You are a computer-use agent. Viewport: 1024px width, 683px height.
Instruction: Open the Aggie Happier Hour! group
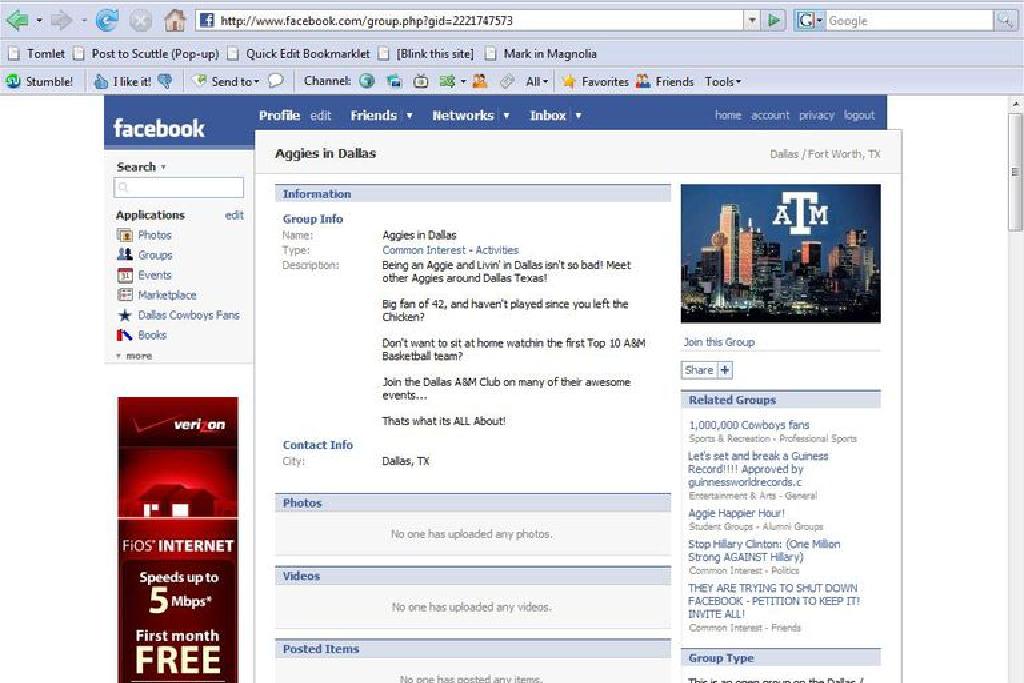click(x=737, y=513)
